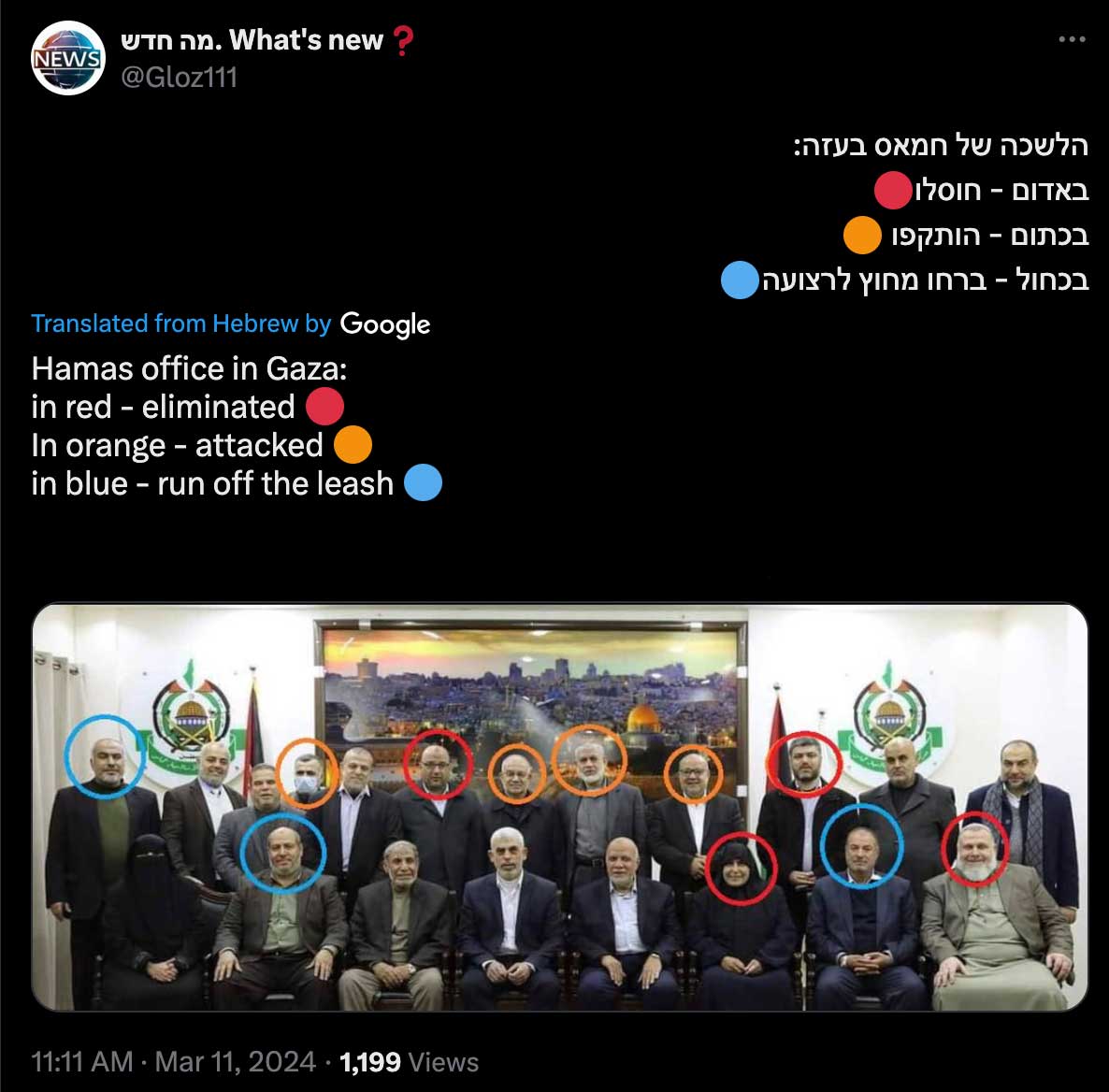Click orange circle emoji beside "attacked"

pyautogui.click(x=353, y=445)
